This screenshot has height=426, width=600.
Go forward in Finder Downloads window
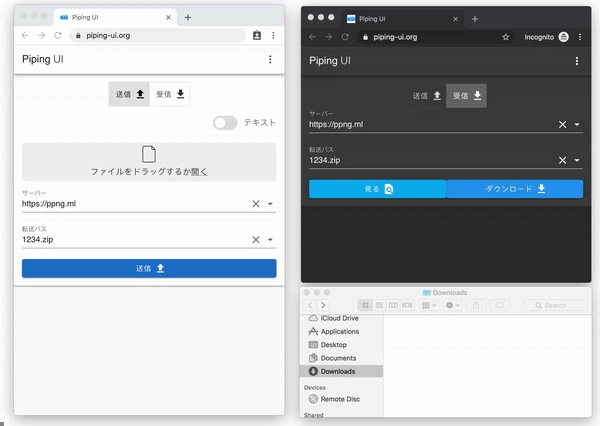(323, 305)
